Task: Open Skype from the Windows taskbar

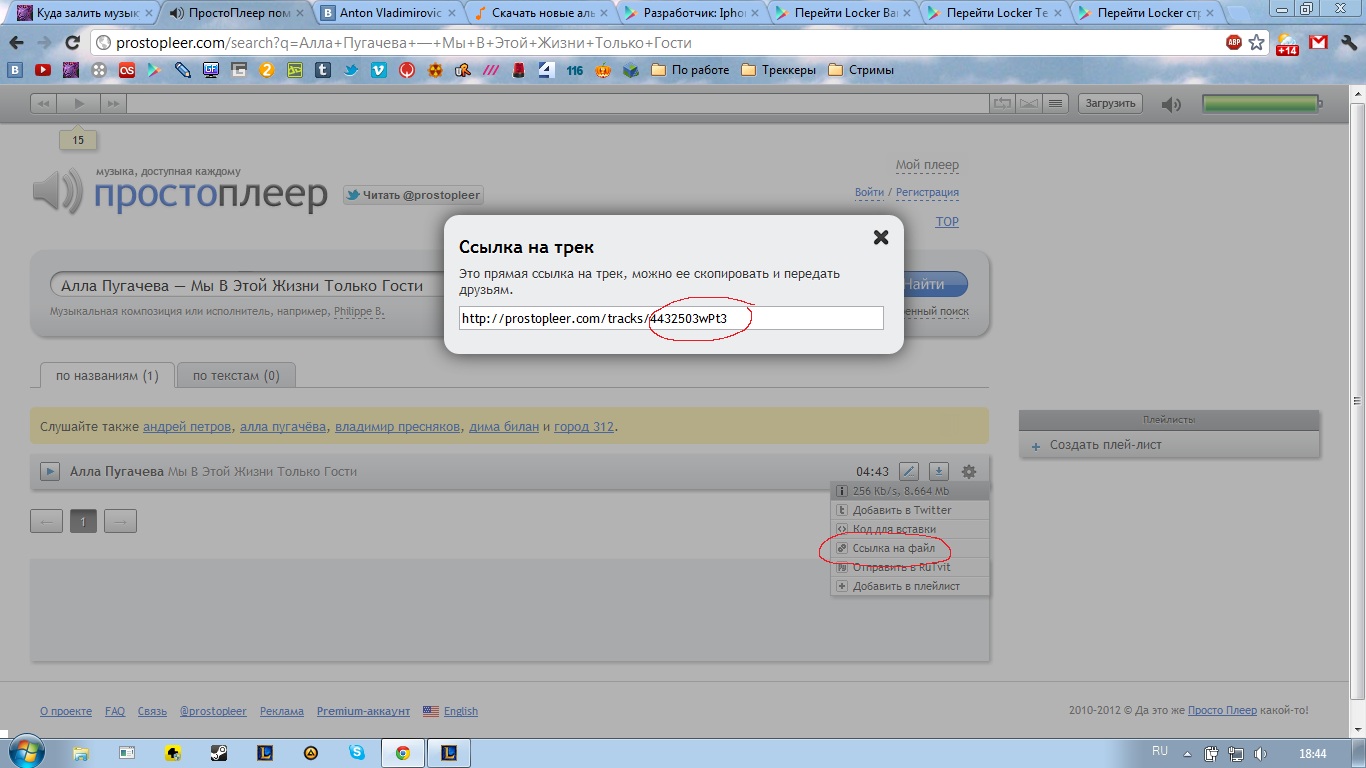Action: click(357, 752)
